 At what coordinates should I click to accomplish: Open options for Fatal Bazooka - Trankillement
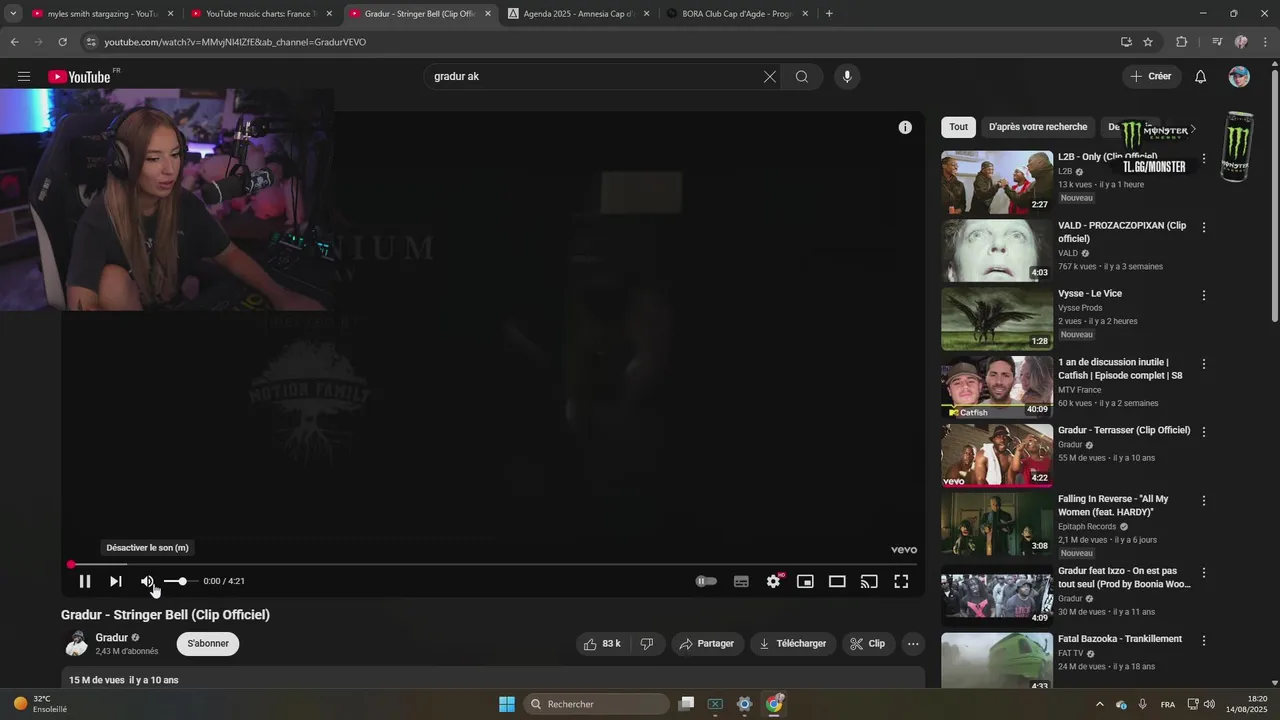1204,641
